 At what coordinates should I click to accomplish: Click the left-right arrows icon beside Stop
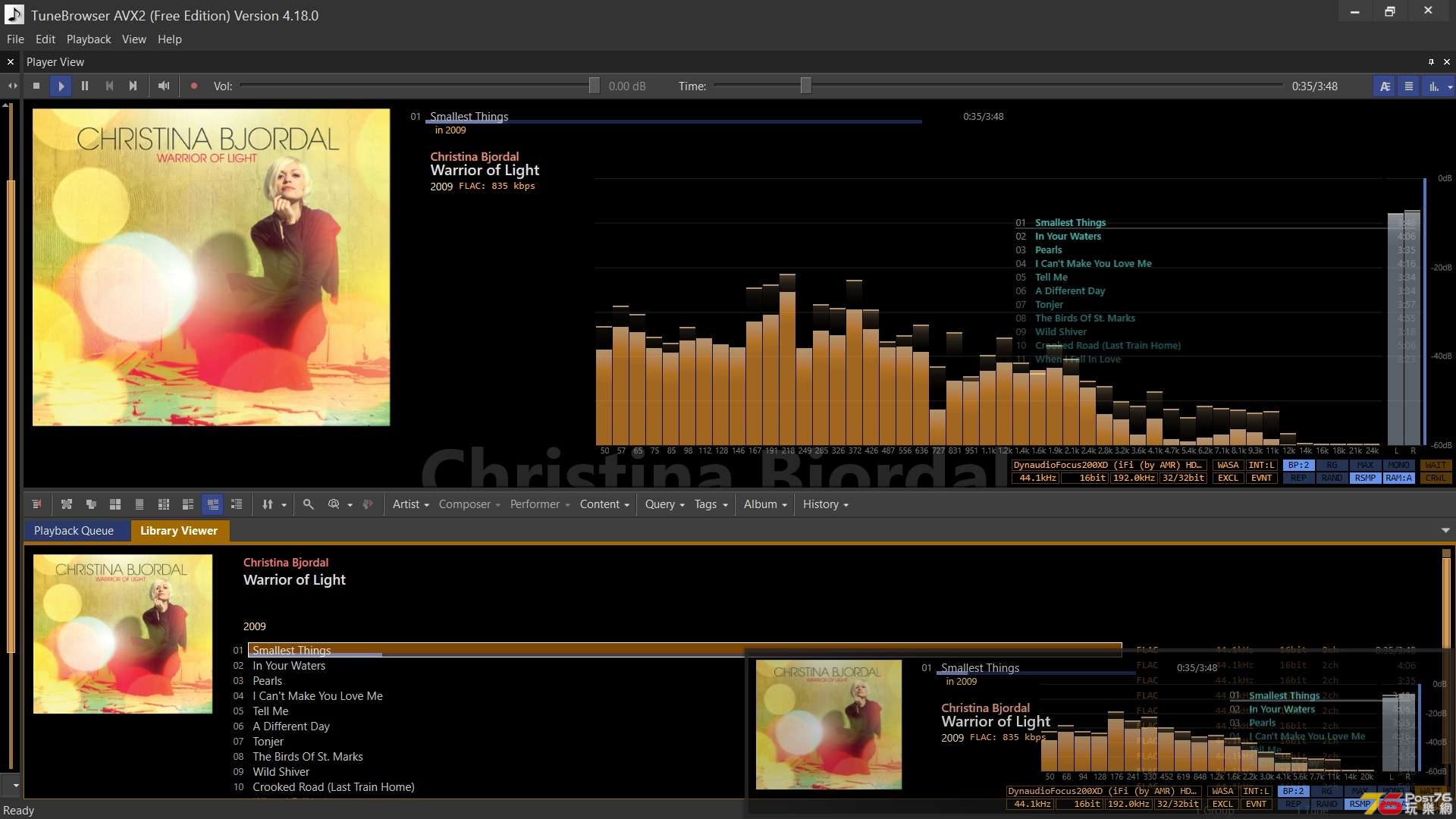(12, 86)
